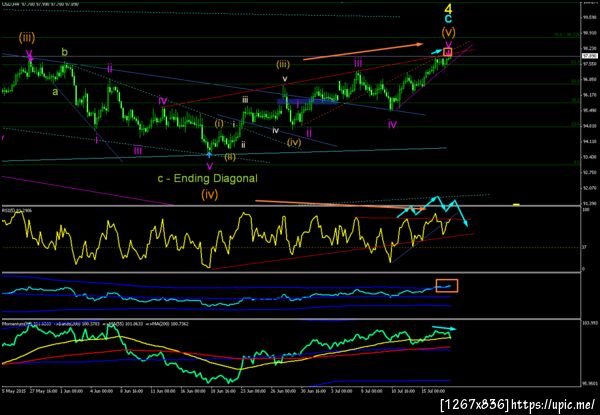Select the orange "(v)" wave label
The height and width of the screenshot is (415, 600).
click(448, 31)
